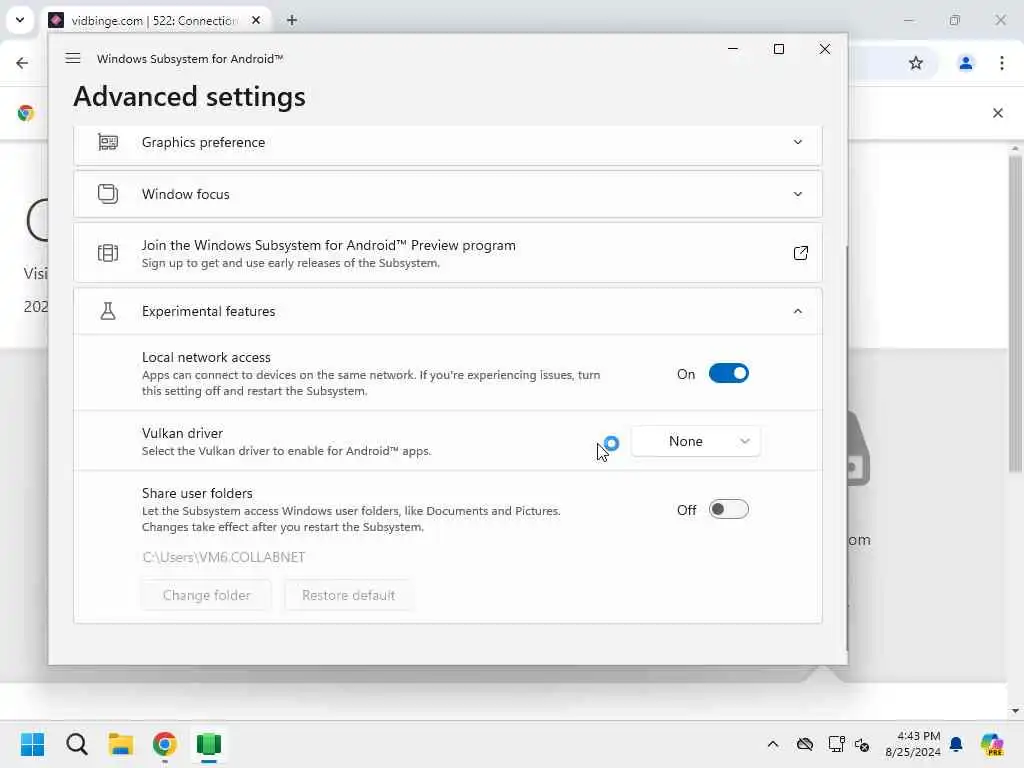Click the cloud sync tray icon
The width and height of the screenshot is (1024, 768).
coord(805,744)
